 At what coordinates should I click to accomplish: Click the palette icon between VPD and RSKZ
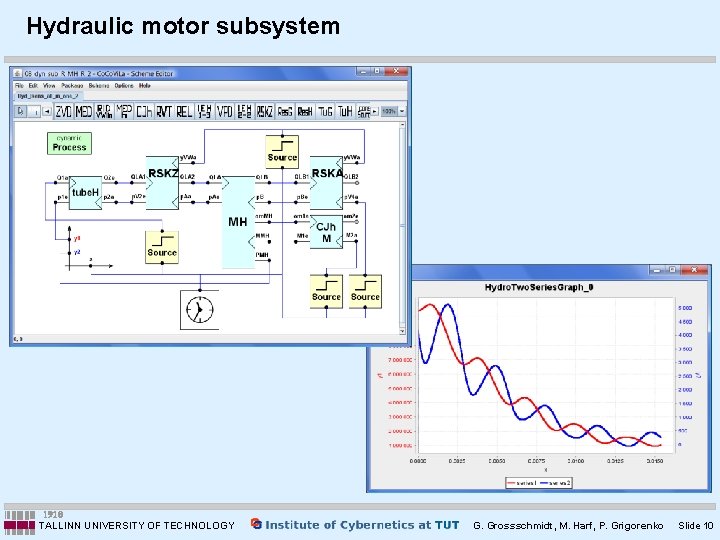245,111
